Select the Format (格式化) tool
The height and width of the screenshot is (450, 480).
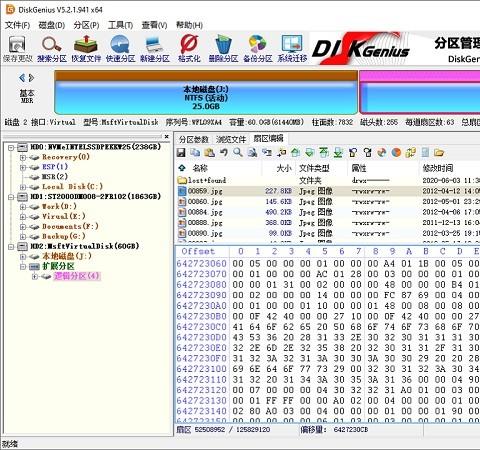pos(189,49)
